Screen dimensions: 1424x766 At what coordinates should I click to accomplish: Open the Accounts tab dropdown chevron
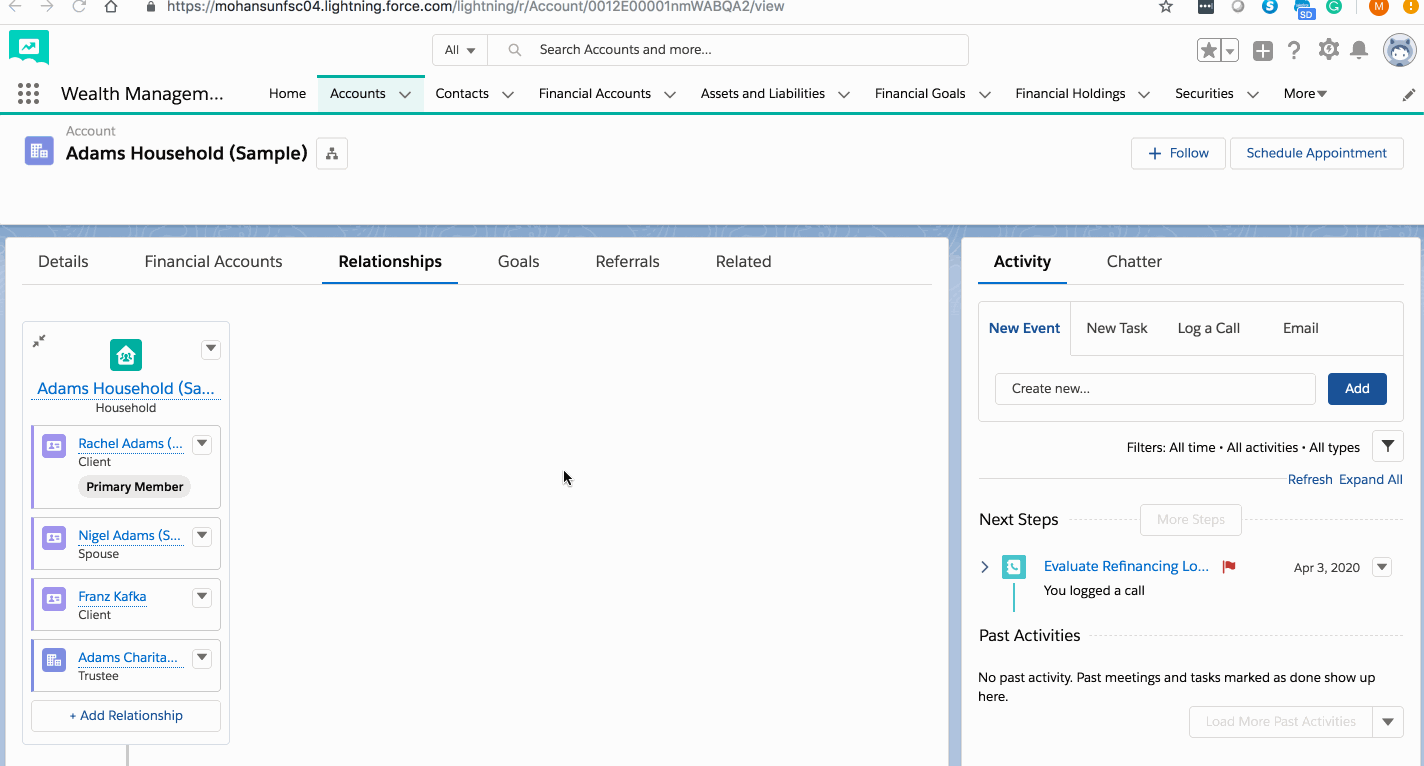[405, 94]
